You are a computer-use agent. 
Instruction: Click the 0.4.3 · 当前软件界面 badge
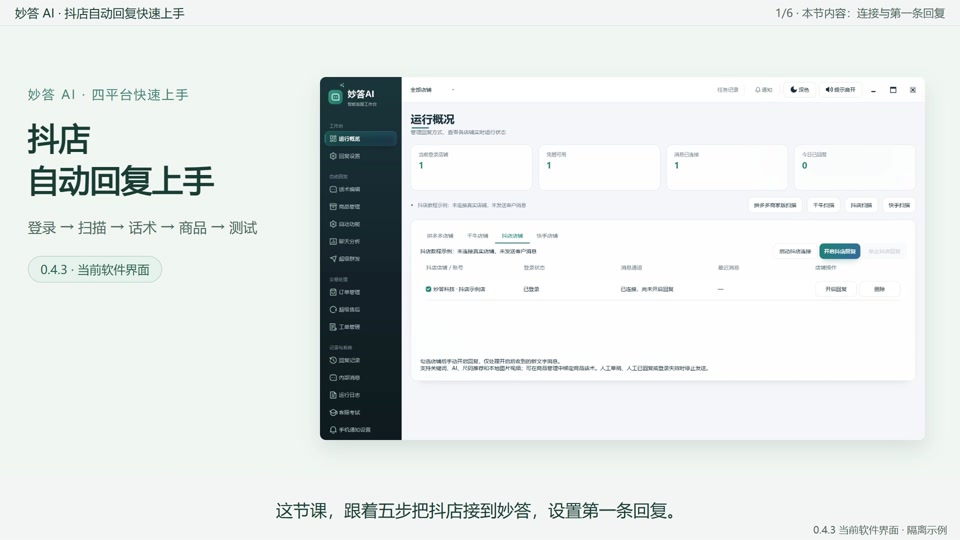pos(95,269)
